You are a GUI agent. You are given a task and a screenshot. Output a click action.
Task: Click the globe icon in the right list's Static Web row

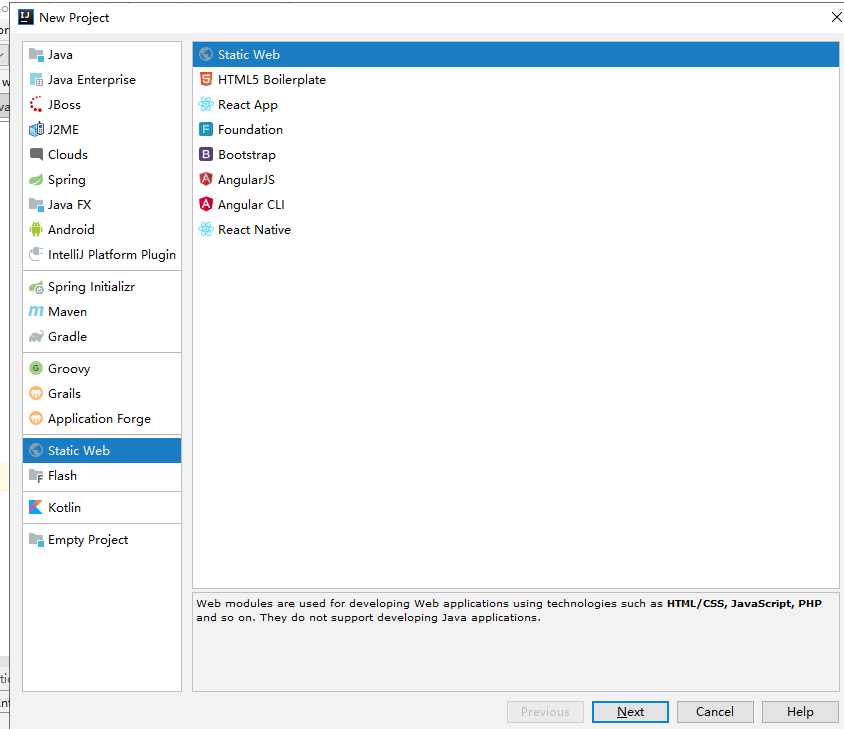(206, 54)
